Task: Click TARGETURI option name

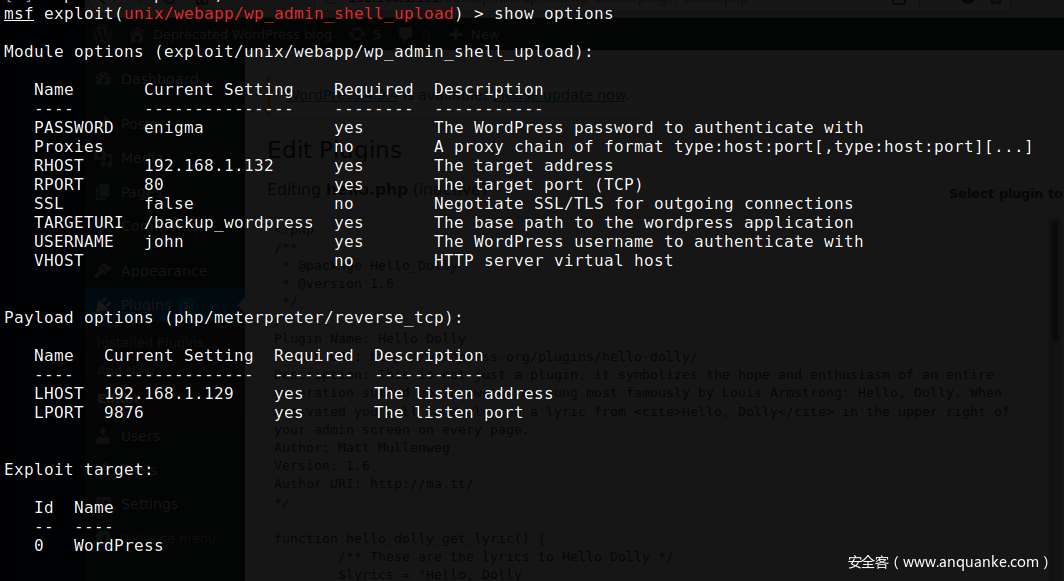Action: tap(79, 223)
